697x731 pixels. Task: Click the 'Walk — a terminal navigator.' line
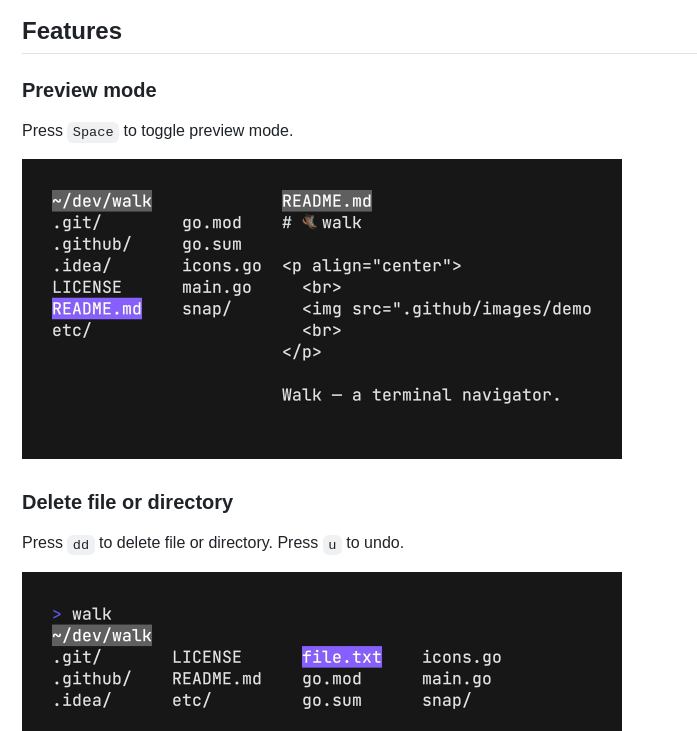point(421,395)
